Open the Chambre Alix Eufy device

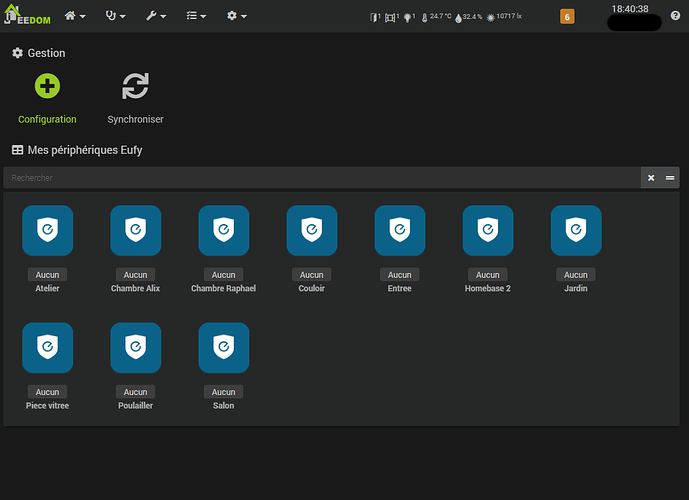click(x=135, y=230)
